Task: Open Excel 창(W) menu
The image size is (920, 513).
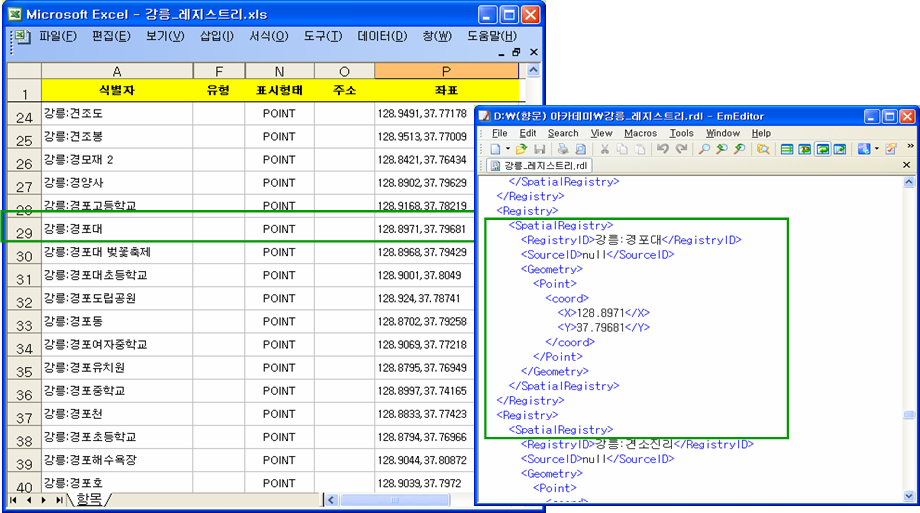Action: (437, 36)
